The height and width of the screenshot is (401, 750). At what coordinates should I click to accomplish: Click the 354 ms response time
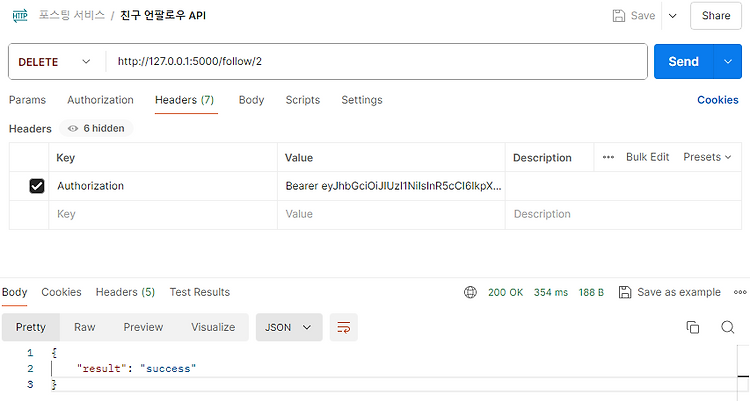551,292
